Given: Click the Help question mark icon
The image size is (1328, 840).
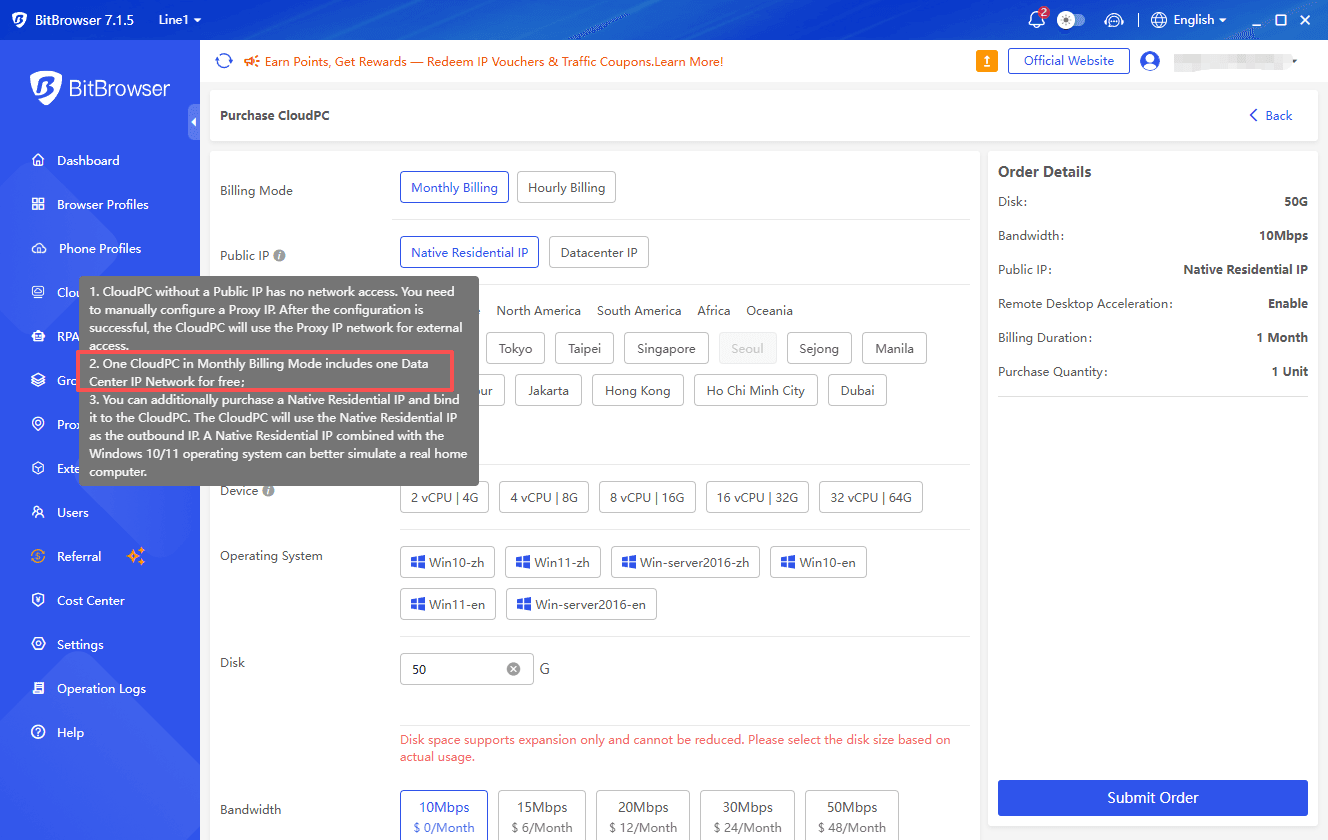Looking at the screenshot, I should 39,732.
